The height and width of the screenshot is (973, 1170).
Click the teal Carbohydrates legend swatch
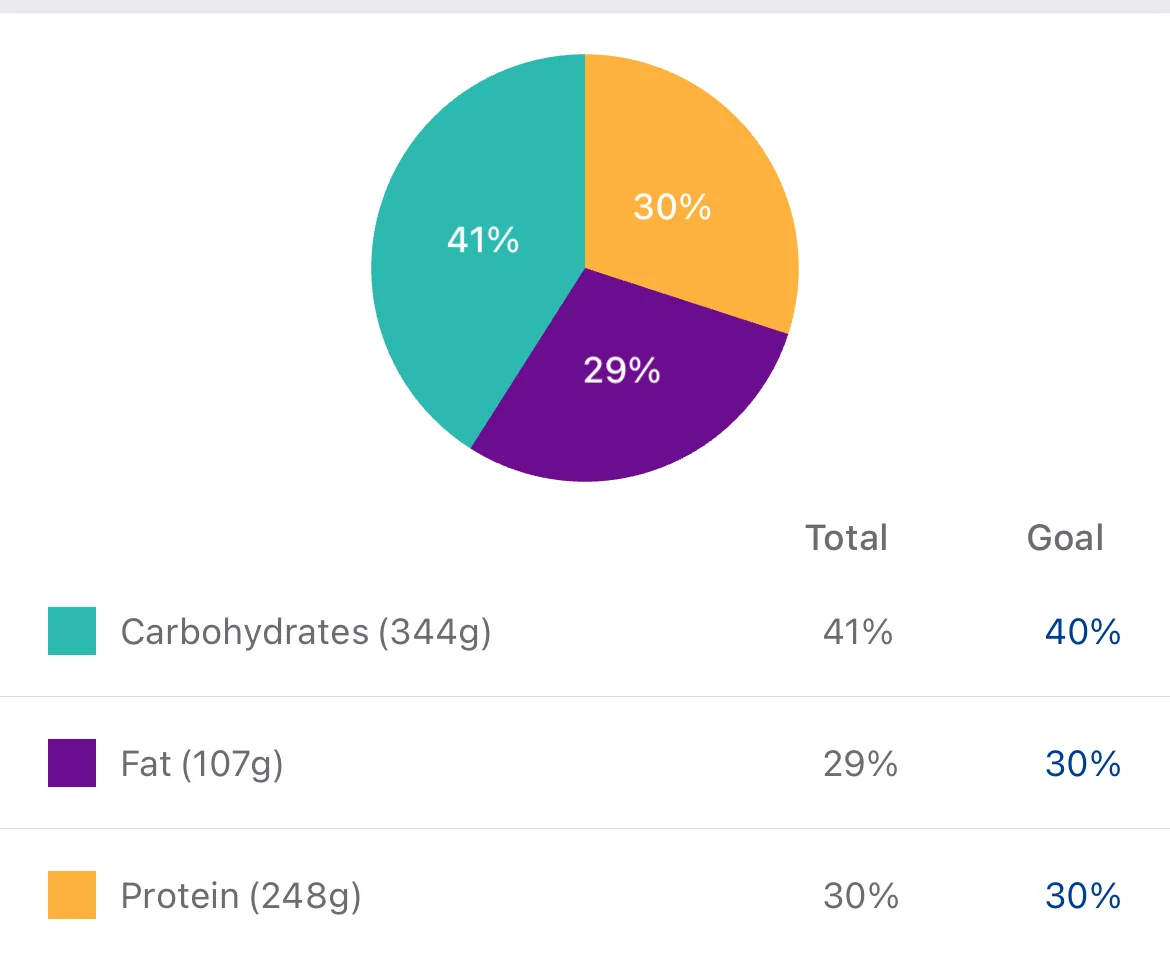72,631
